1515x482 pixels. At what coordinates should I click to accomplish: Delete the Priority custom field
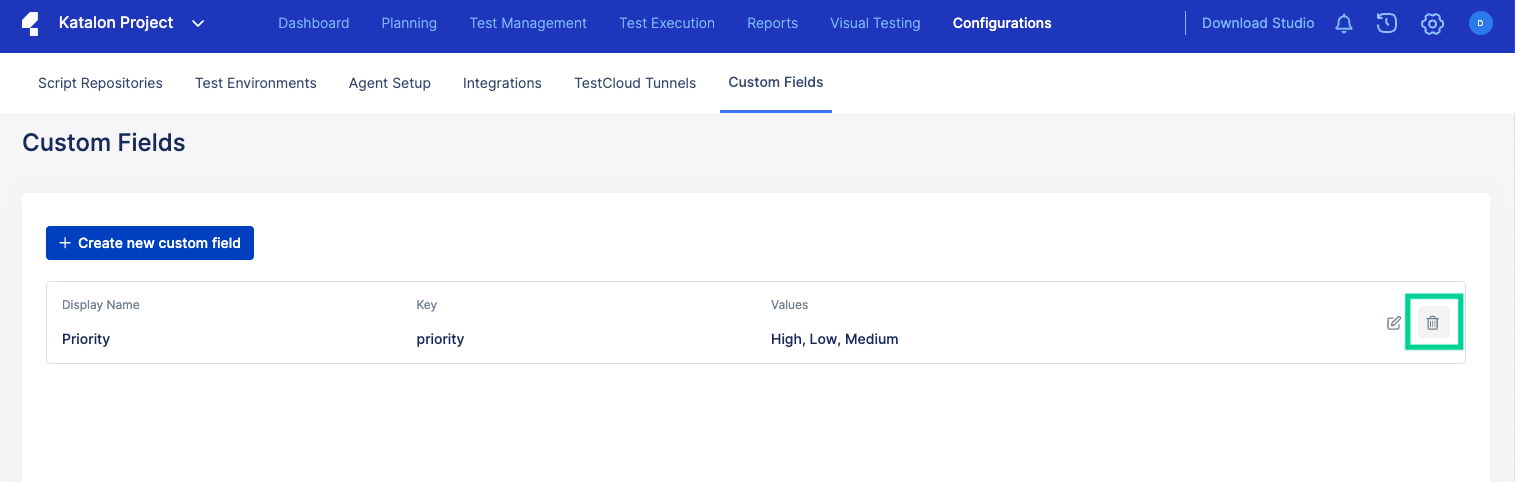[x=1433, y=323]
